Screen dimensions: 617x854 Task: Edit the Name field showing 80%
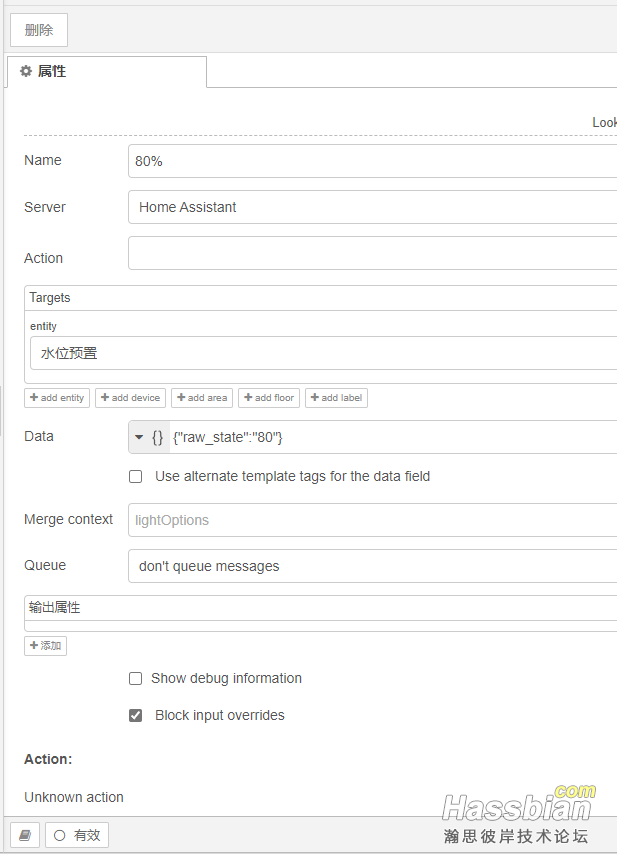(372, 161)
